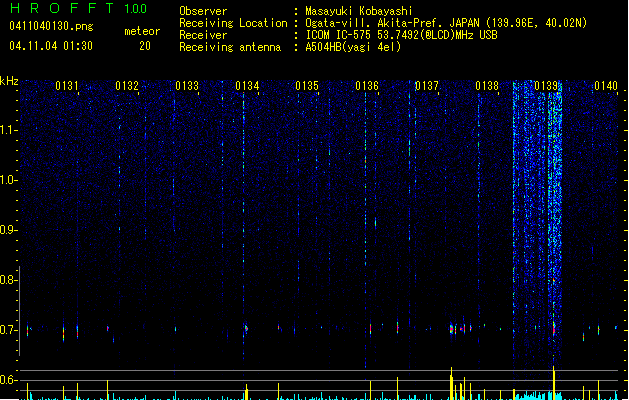
Task: Click the date stamp 04.11.04 01:30
Action: pos(51,46)
